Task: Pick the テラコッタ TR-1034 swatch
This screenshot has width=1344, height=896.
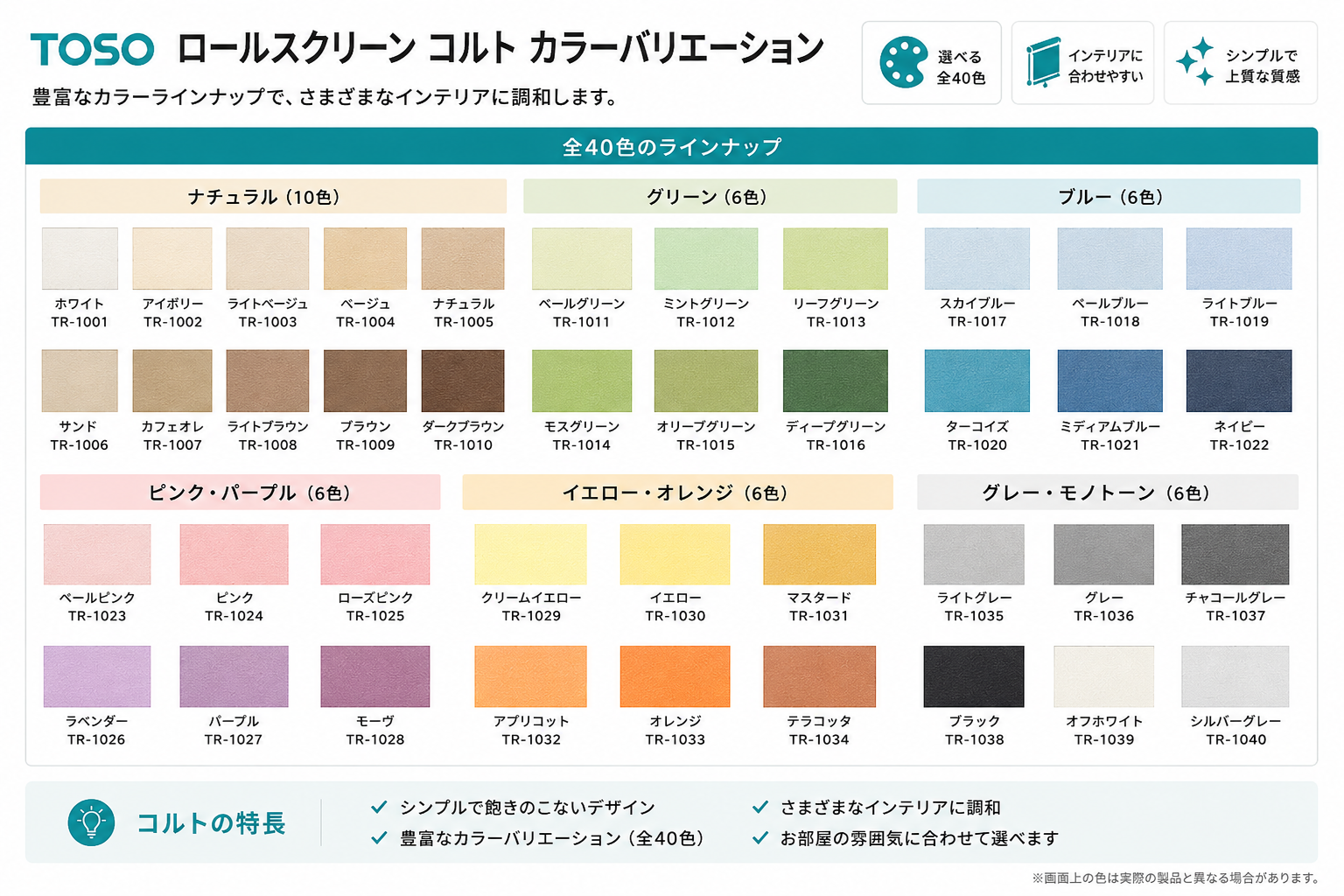Action: pos(819,676)
